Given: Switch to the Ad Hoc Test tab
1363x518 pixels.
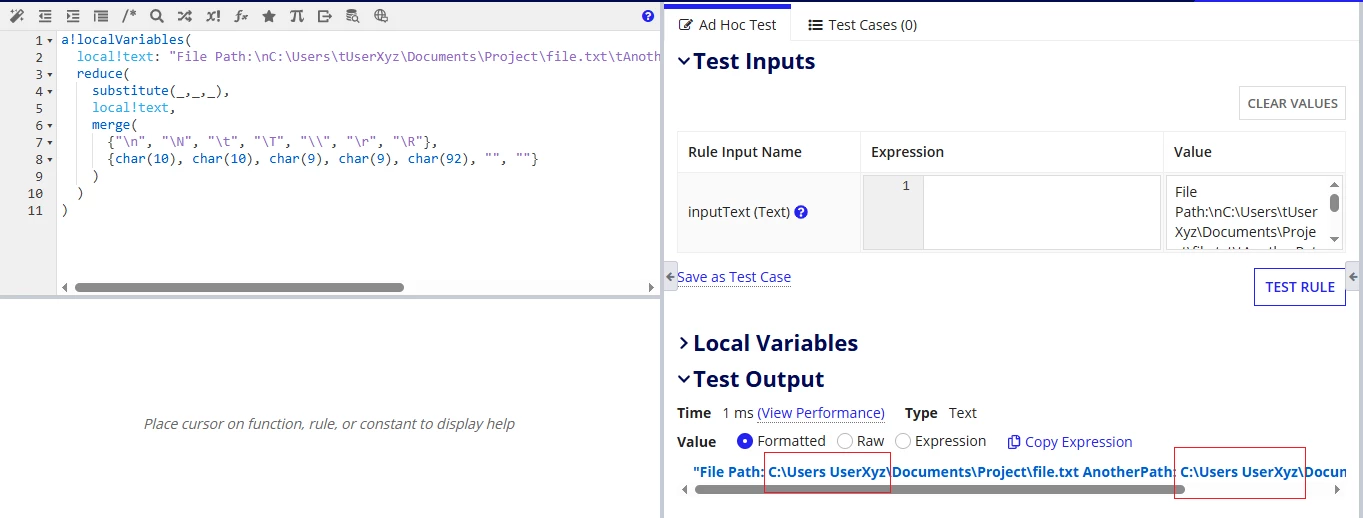Looking at the screenshot, I should coord(728,25).
